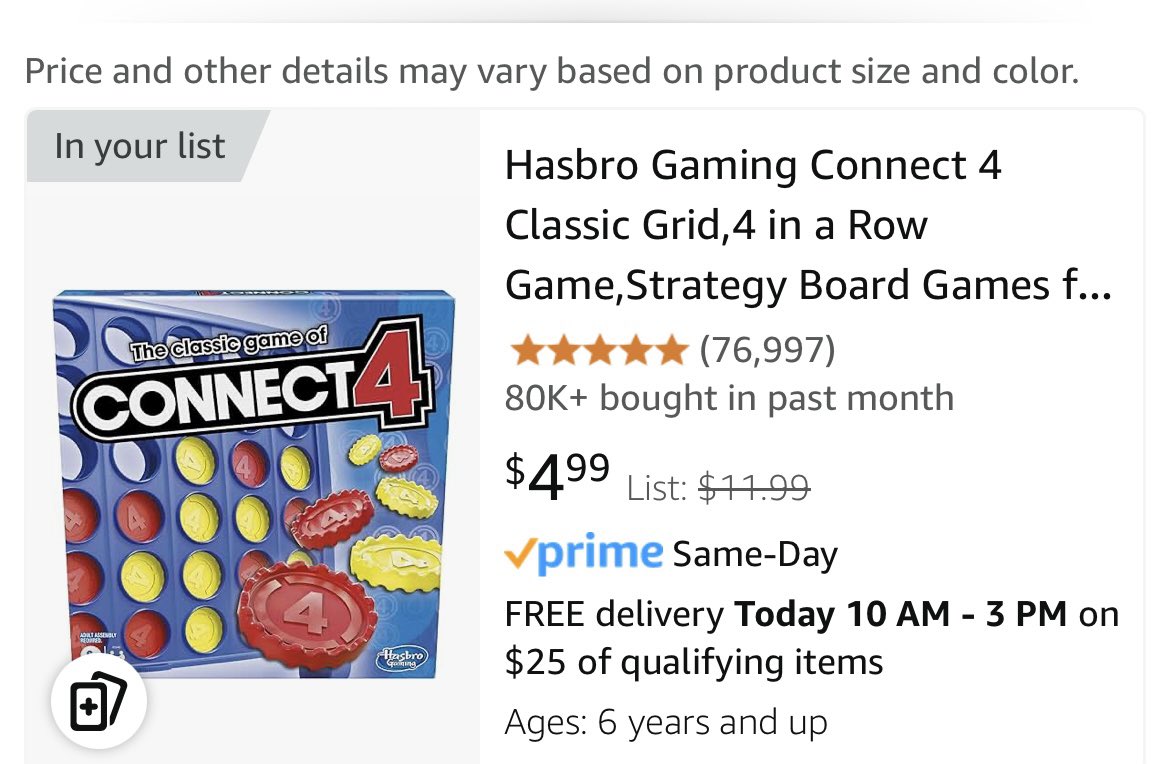Click the five-star rating icons
The height and width of the screenshot is (764, 1170).
point(598,350)
